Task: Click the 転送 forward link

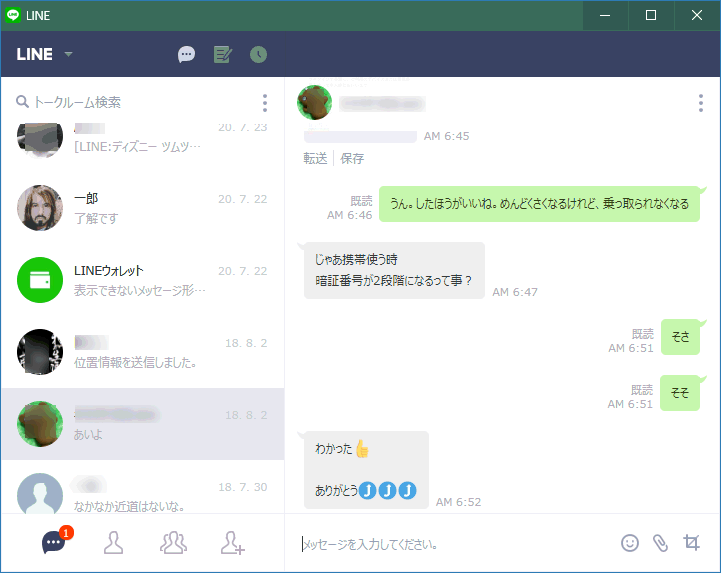Action: coord(315,158)
